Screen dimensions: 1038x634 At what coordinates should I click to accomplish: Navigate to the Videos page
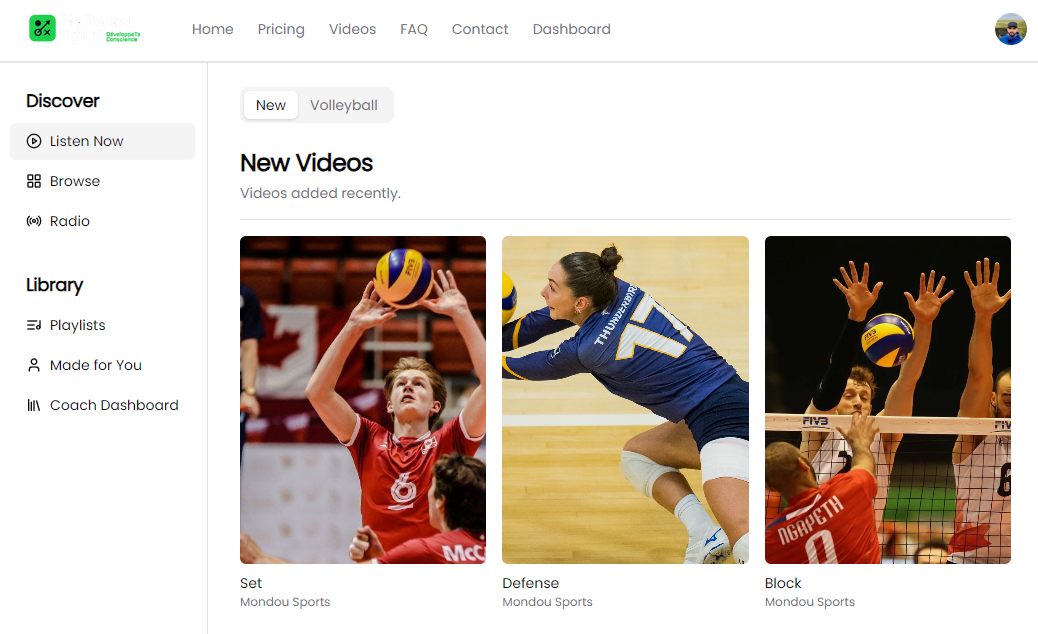pyautogui.click(x=352, y=29)
